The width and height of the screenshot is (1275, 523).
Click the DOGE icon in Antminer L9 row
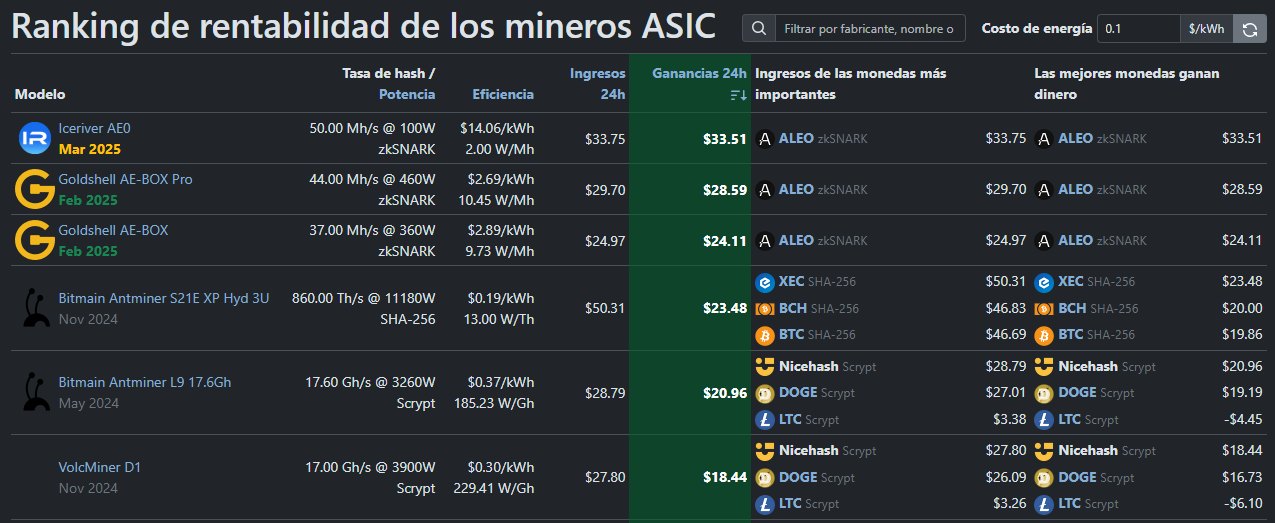click(765, 392)
